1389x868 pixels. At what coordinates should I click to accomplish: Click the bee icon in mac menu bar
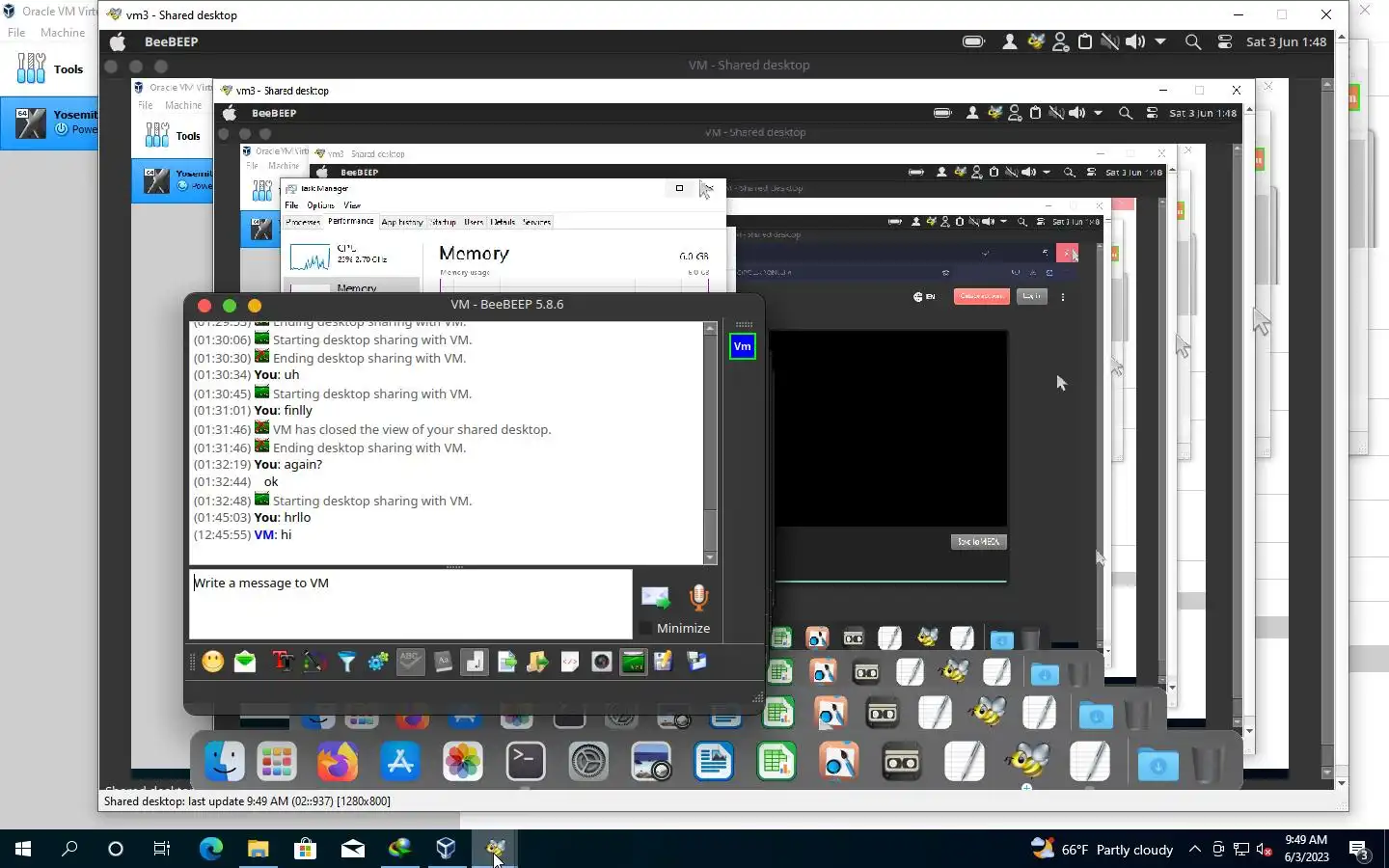coord(1036,41)
